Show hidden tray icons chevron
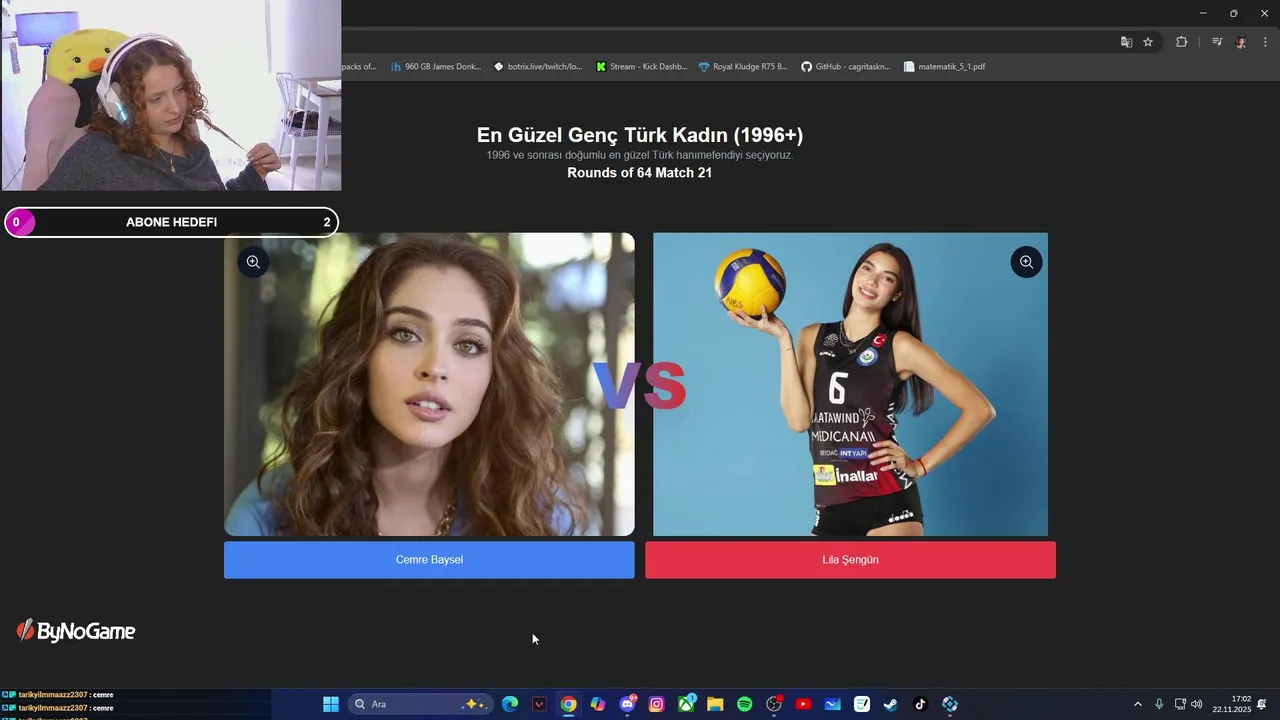1280x720 pixels. click(x=1137, y=704)
